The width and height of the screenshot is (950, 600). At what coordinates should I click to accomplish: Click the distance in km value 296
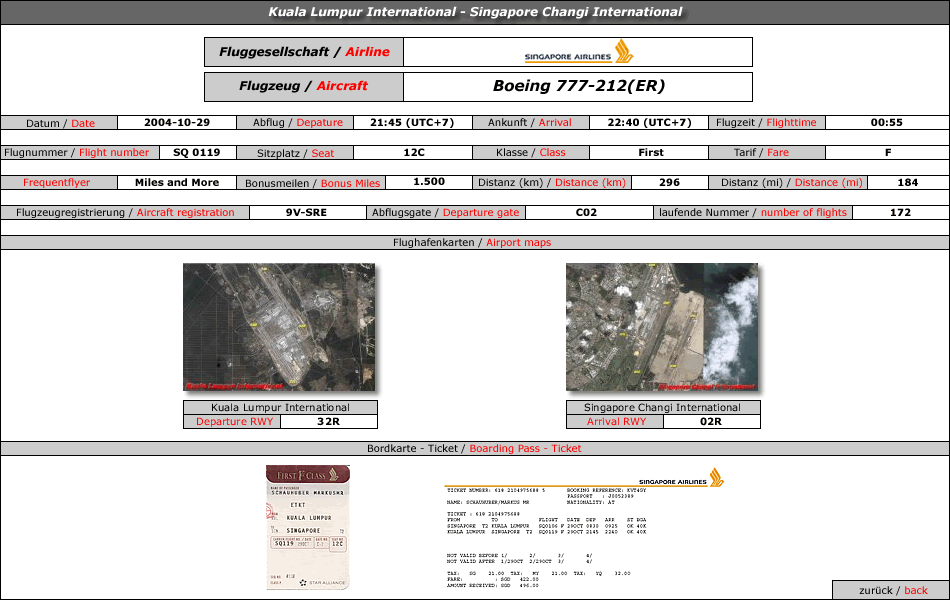(x=669, y=182)
